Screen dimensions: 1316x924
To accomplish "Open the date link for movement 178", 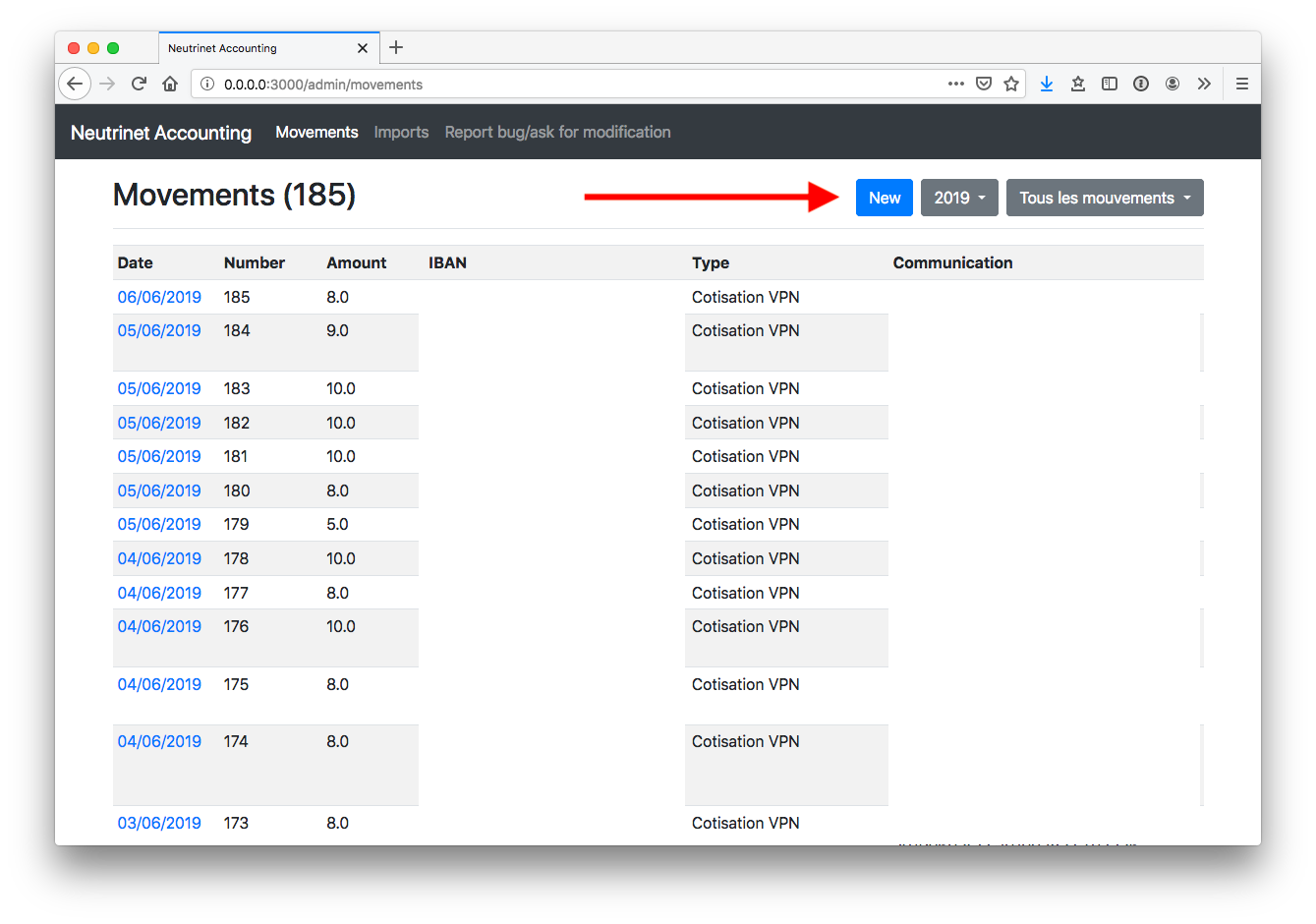I will [x=159, y=558].
